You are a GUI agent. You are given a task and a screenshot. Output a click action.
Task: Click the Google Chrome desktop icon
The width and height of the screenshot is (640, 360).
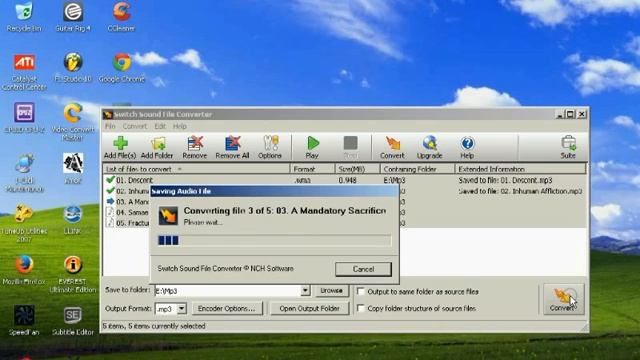click(122, 67)
